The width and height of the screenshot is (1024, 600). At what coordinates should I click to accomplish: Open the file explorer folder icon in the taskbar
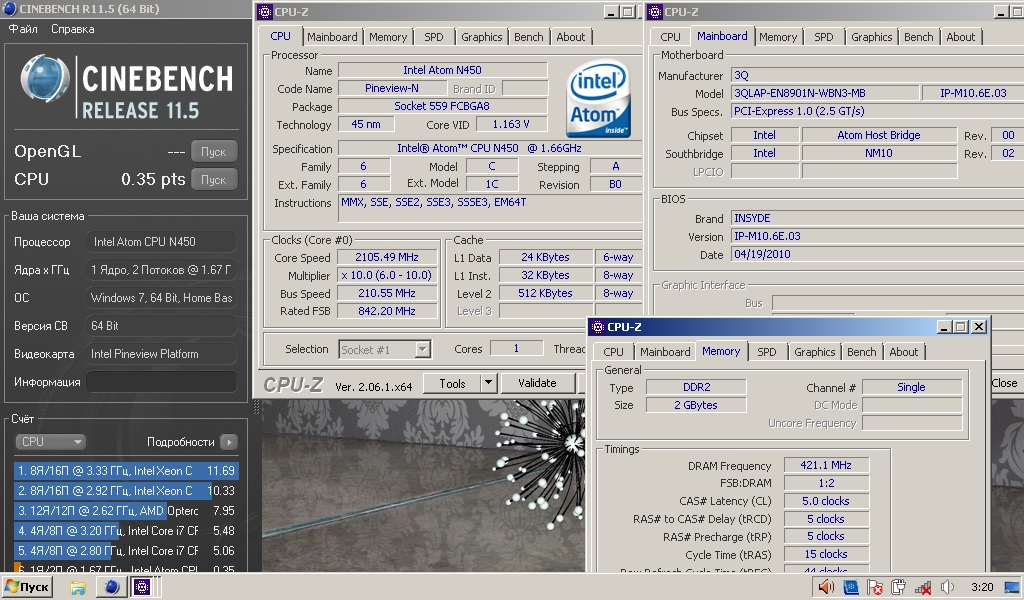pos(78,588)
